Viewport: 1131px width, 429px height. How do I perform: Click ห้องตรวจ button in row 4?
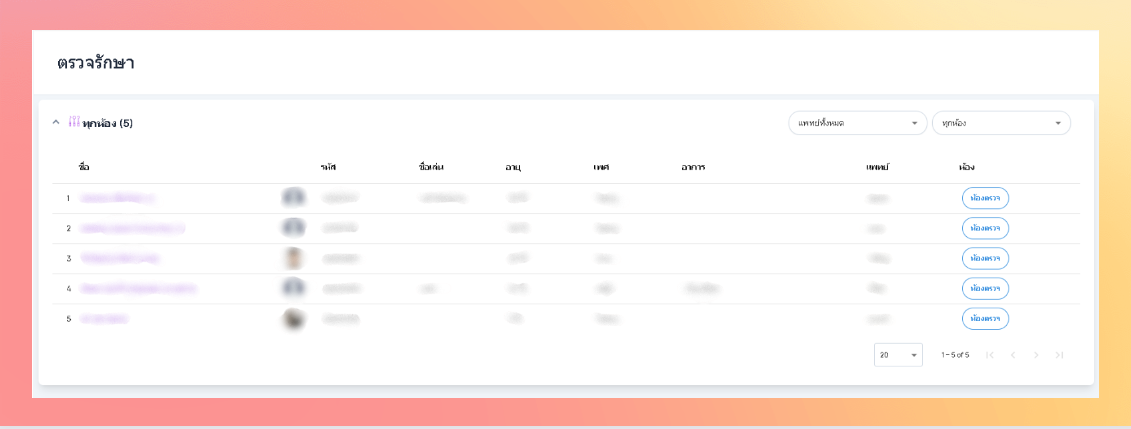pos(985,288)
